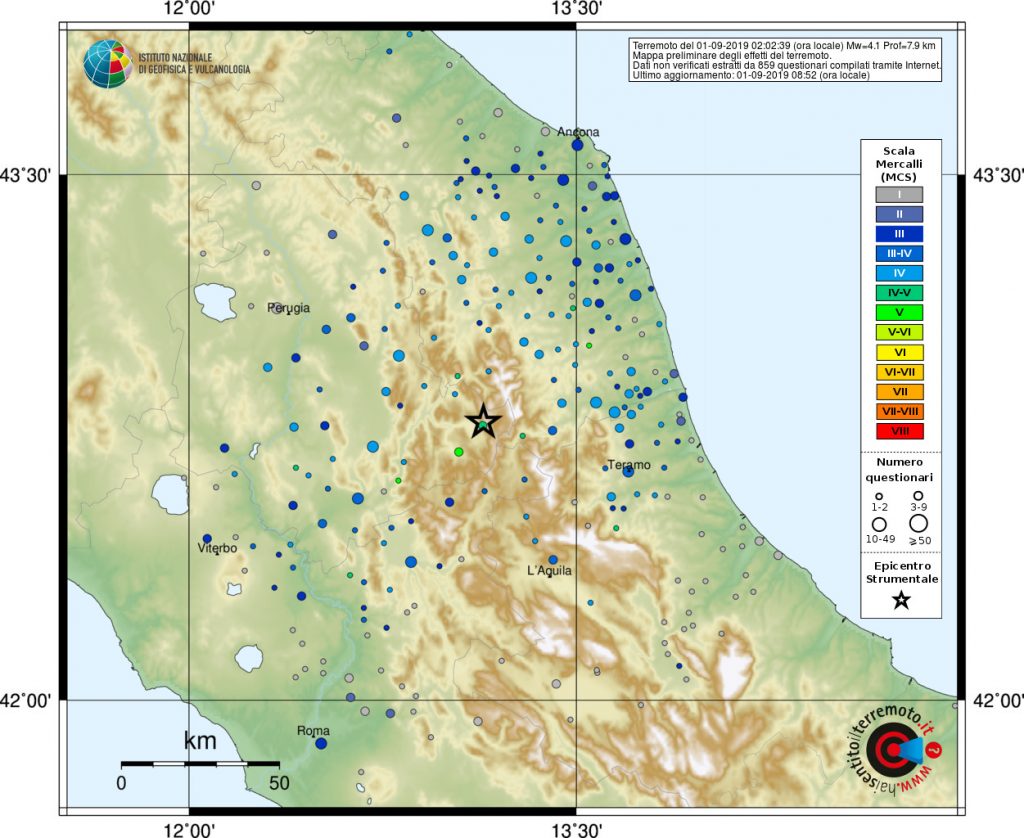Select the yellow VI intensity swatch
This screenshot has width=1024, height=838.
click(899, 352)
